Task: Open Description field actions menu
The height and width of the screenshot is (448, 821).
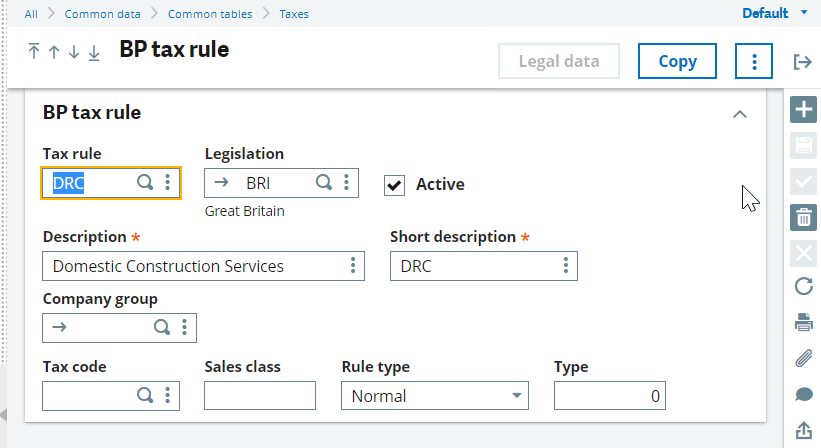Action: [x=353, y=265]
